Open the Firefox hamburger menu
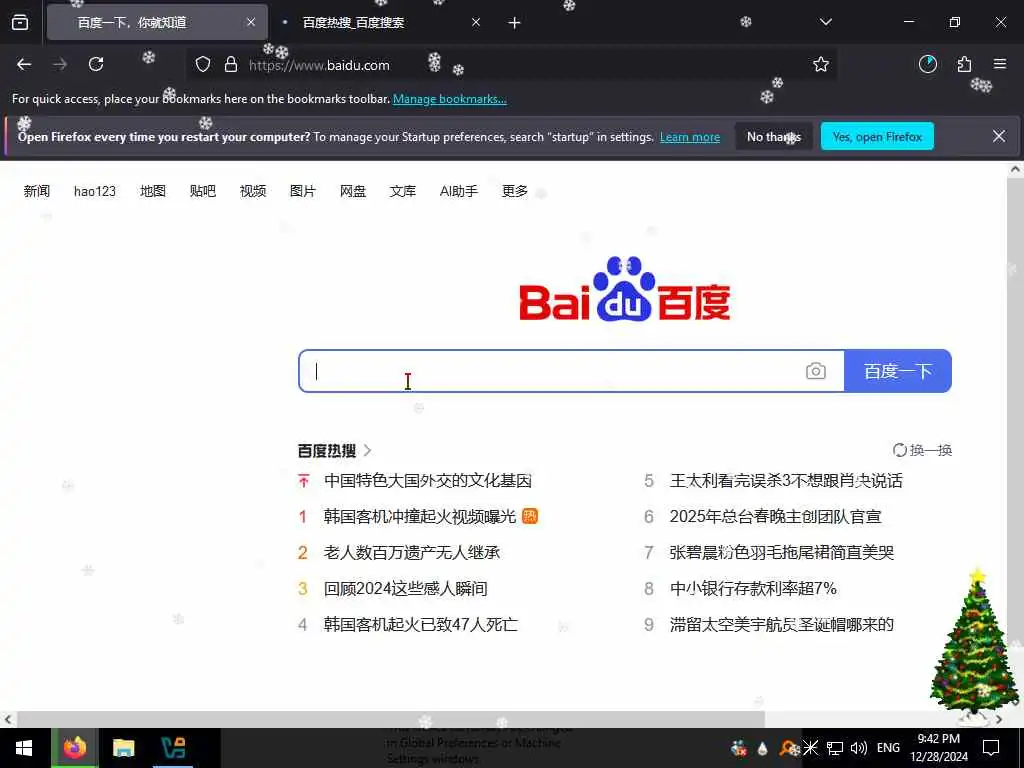This screenshot has width=1024, height=768. (x=1000, y=64)
